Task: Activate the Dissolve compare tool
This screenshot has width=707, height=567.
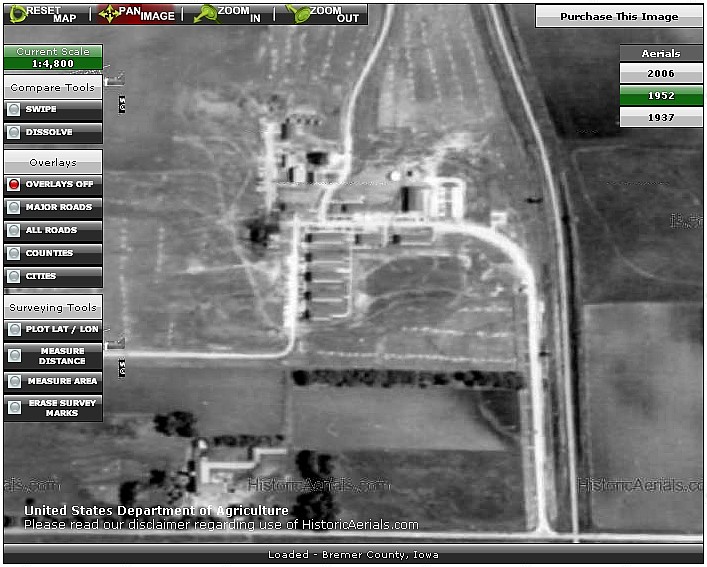Action: tap(53, 132)
